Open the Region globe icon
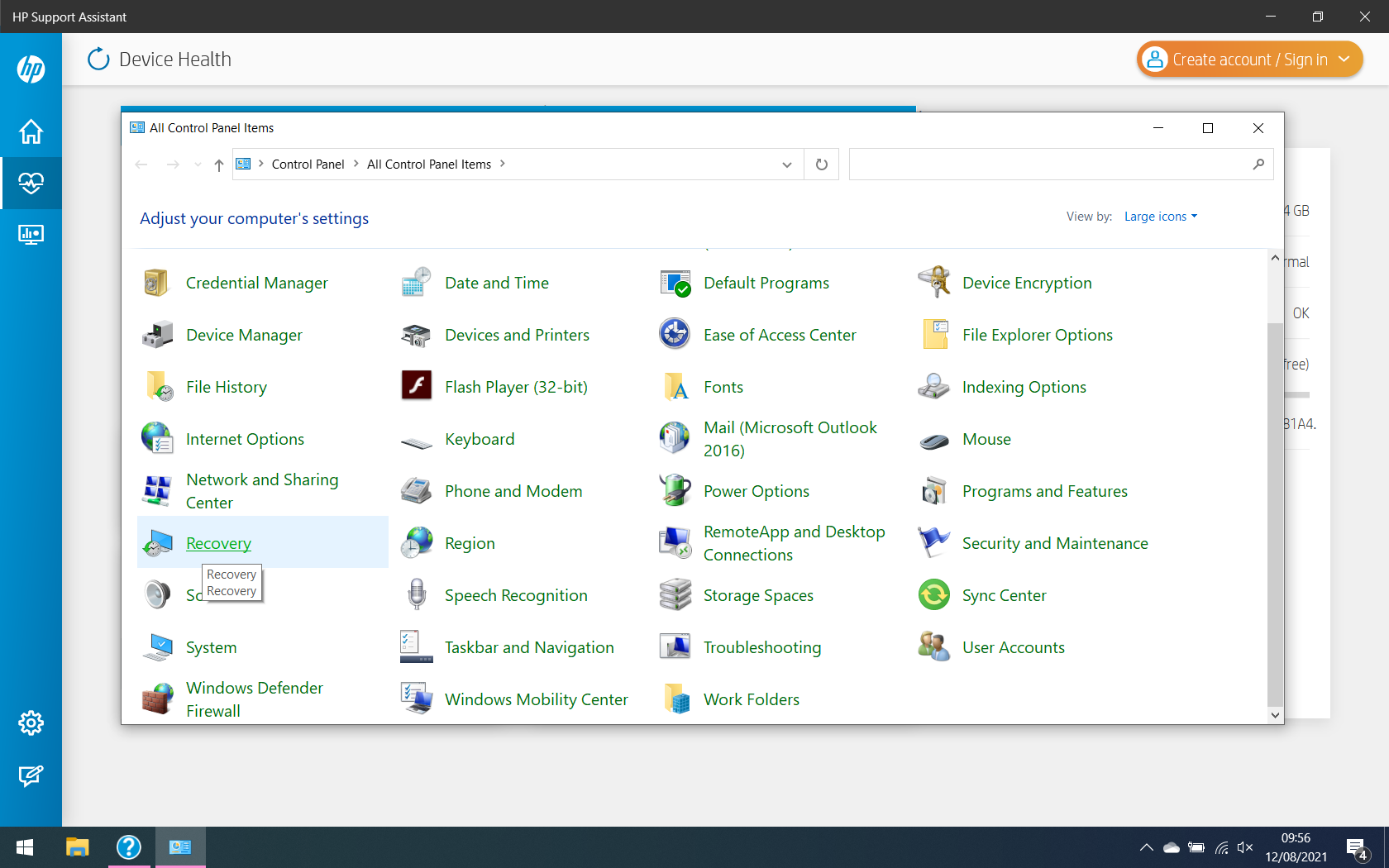 tap(416, 543)
